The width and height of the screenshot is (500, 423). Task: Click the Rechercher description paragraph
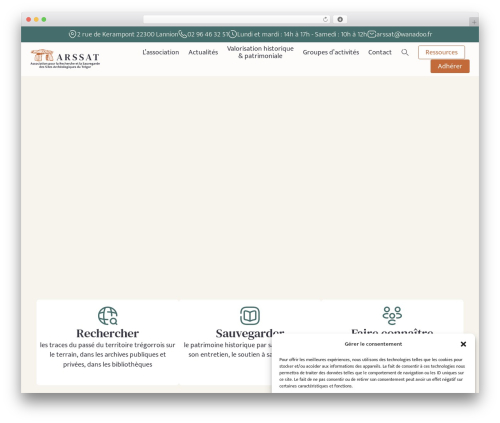[x=108, y=355]
